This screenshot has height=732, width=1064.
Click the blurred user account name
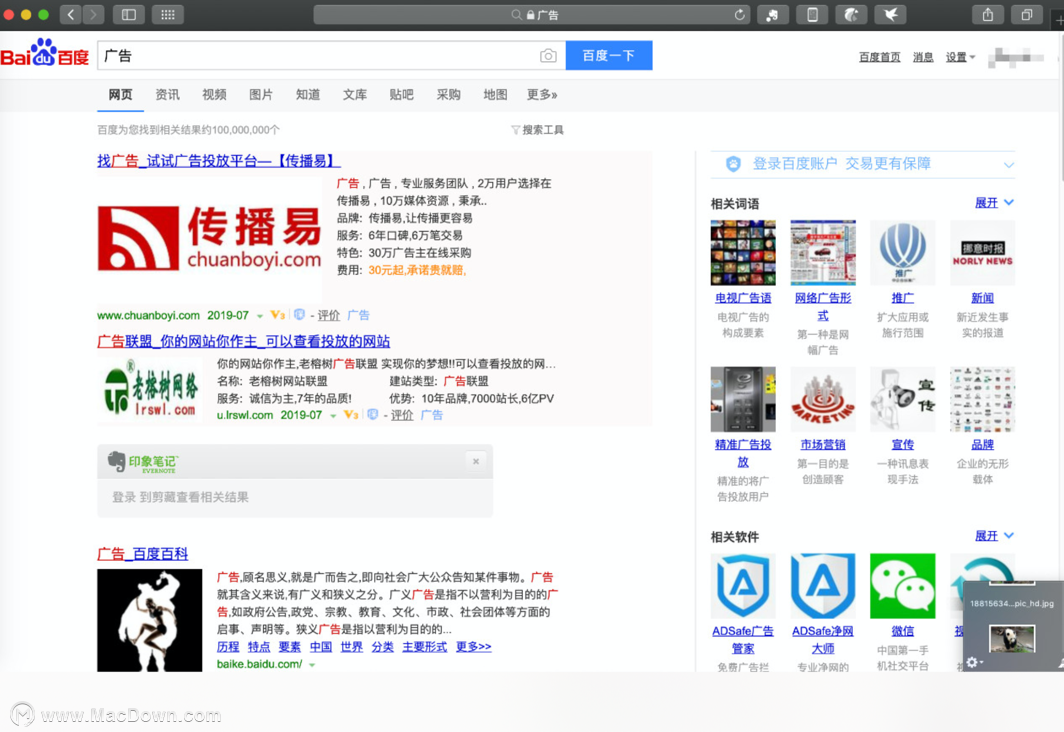pyautogui.click(x=1016, y=58)
